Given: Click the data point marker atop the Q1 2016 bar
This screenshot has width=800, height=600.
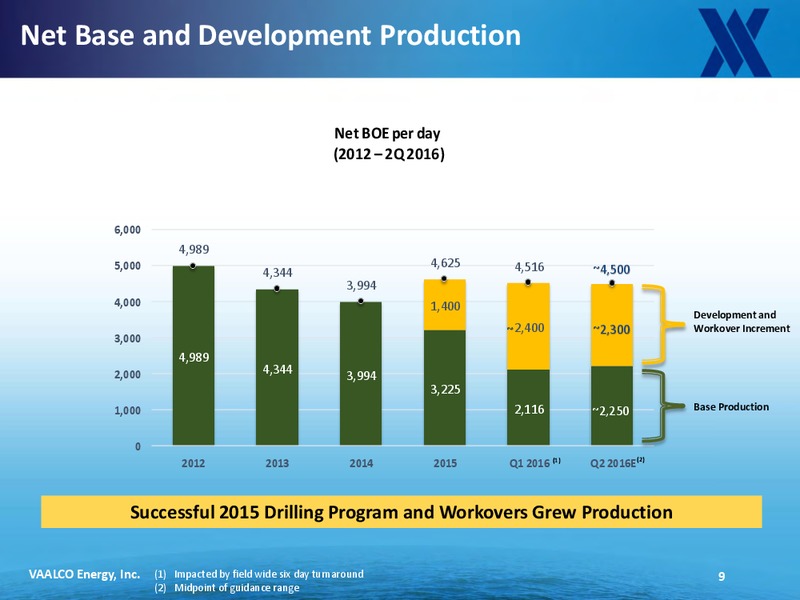Looking at the screenshot, I should click(x=528, y=283).
